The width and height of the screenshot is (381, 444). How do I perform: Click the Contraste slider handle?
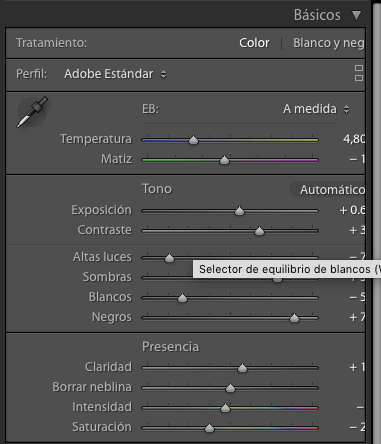[259, 231]
